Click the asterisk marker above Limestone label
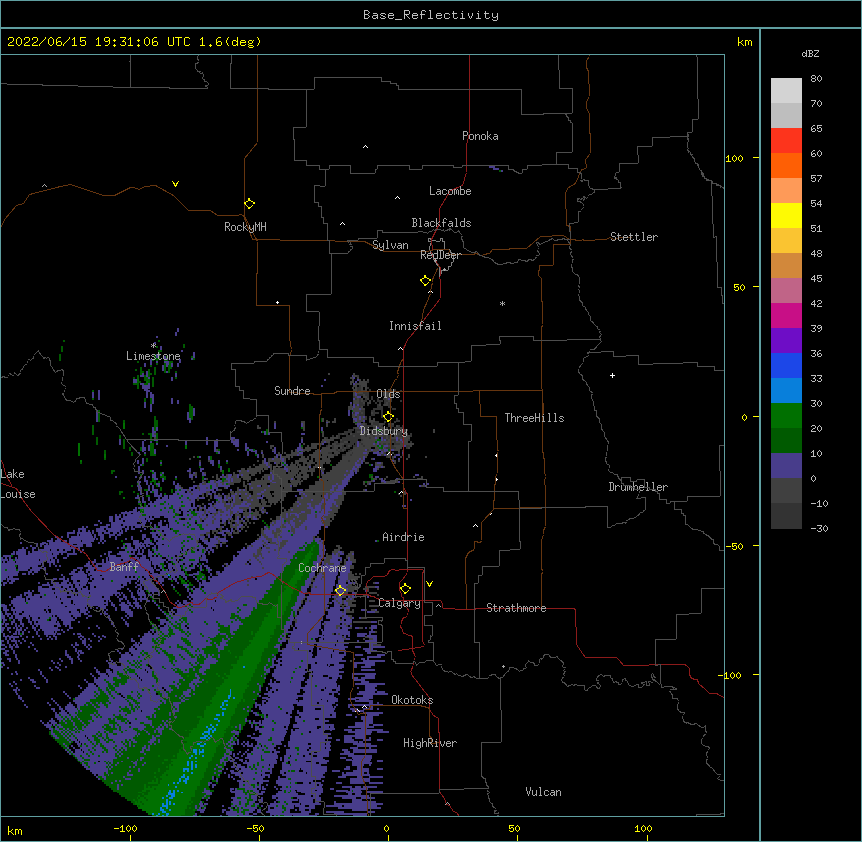 coord(153,345)
